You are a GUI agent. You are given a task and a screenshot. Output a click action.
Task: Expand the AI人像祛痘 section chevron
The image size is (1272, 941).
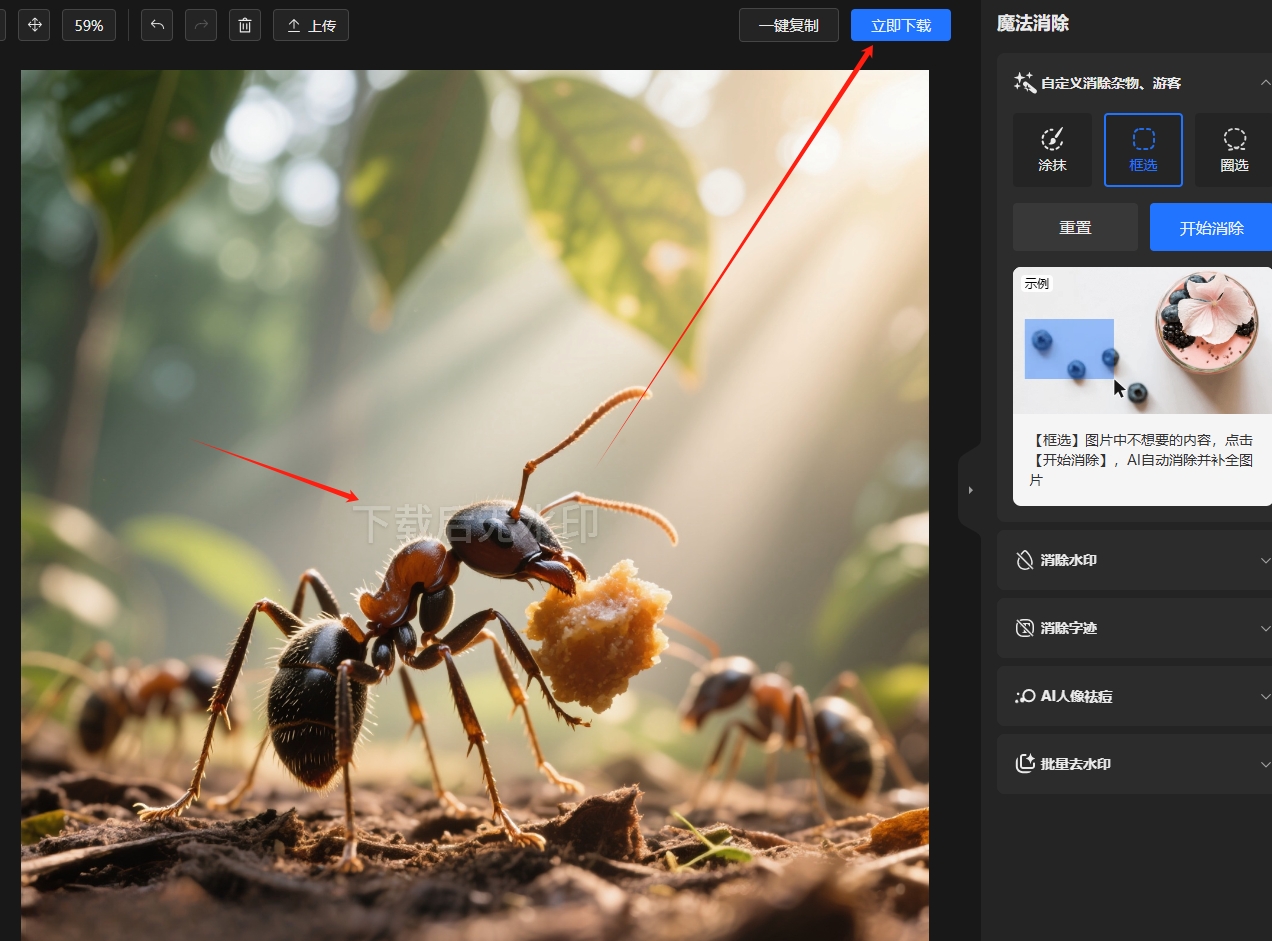(x=1265, y=696)
